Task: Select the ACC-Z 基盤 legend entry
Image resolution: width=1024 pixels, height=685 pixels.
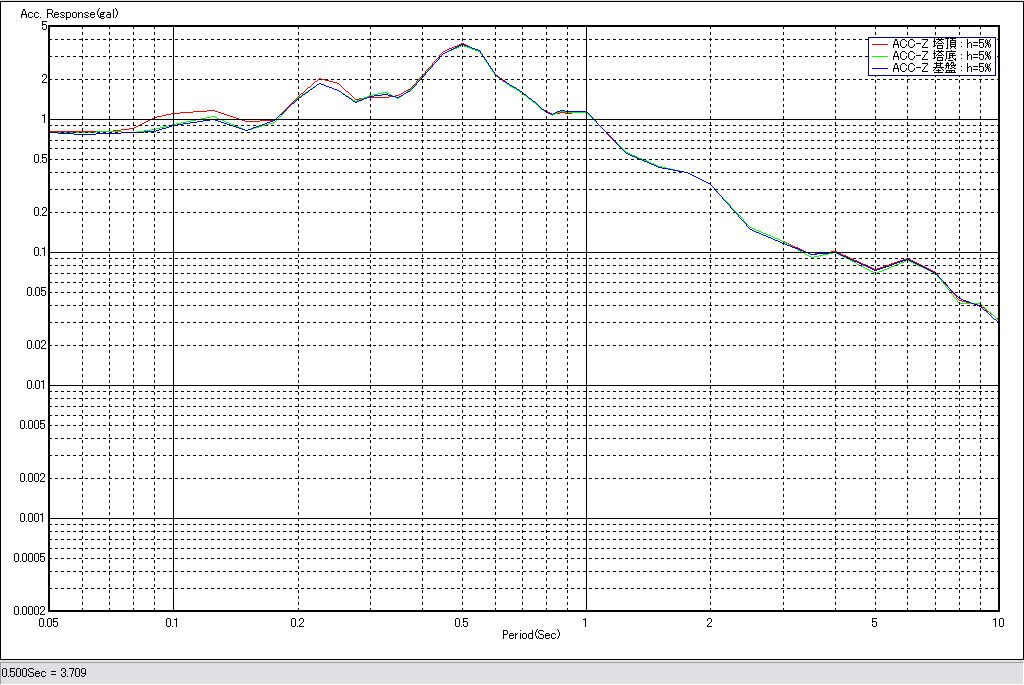Action: point(941,69)
